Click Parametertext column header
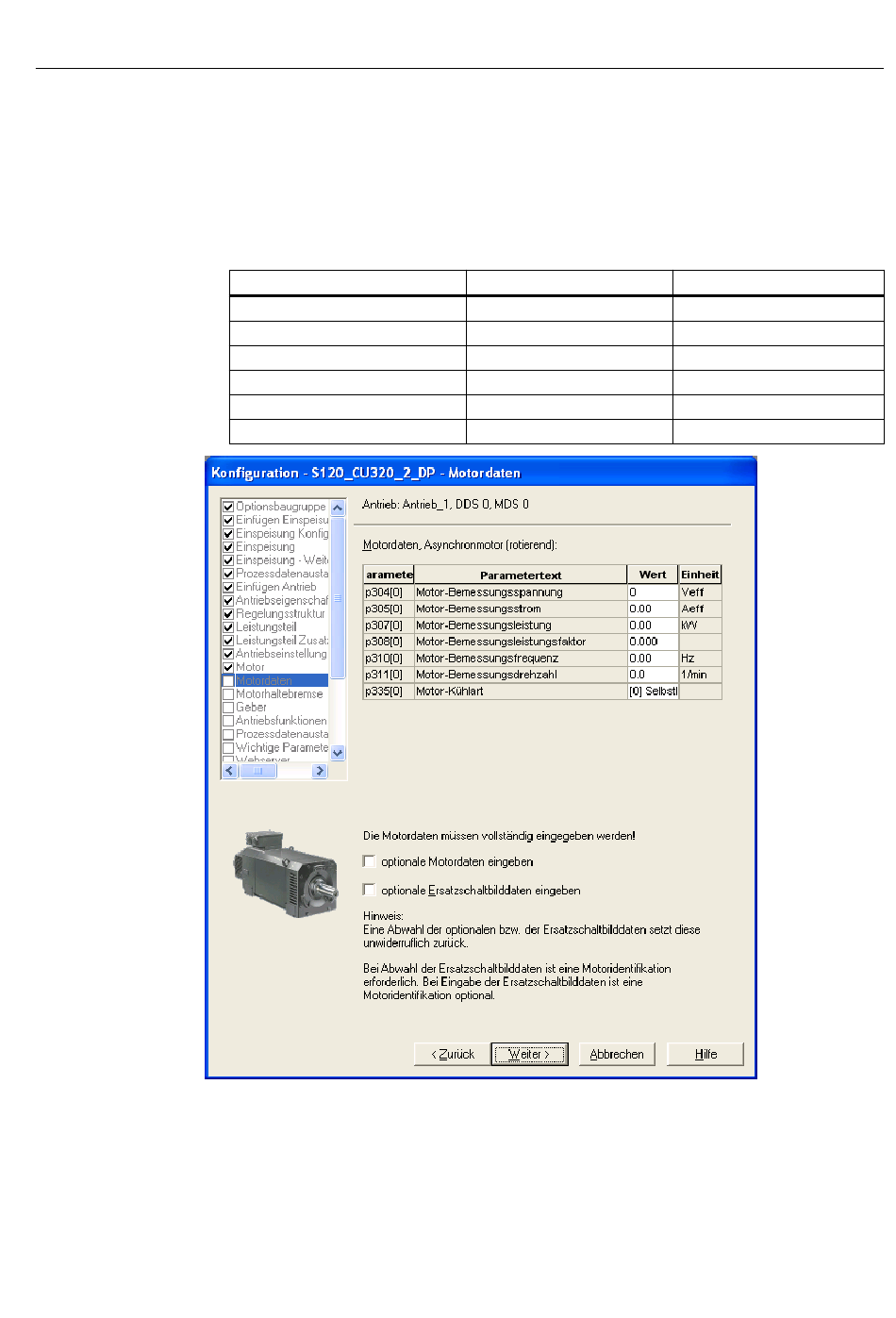 click(x=521, y=575)
